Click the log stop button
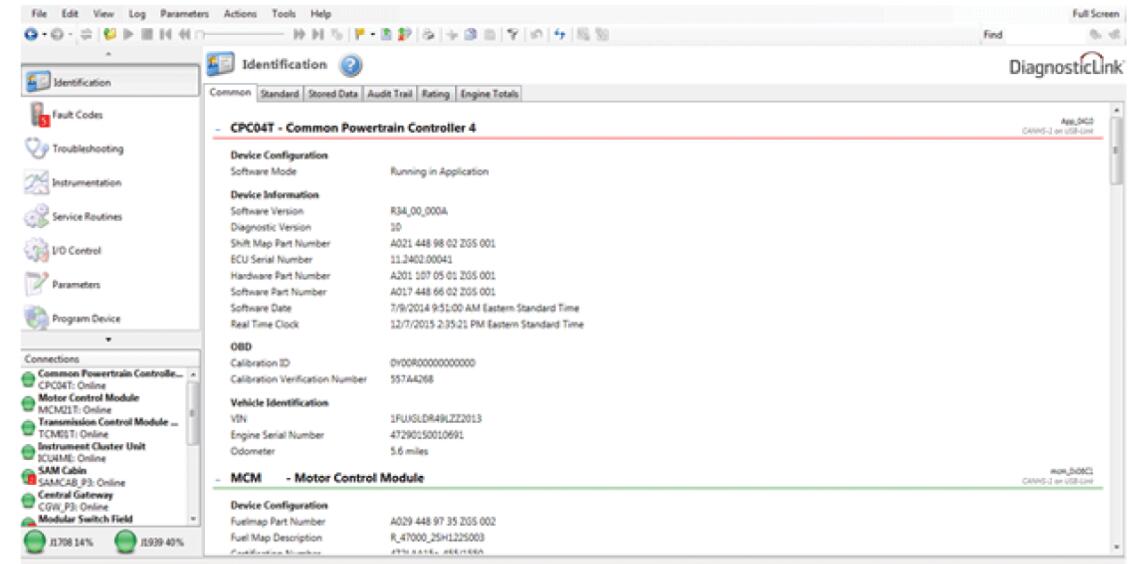Image resolution: width=1133 pixels, height=564 pixels. [147, 34]
